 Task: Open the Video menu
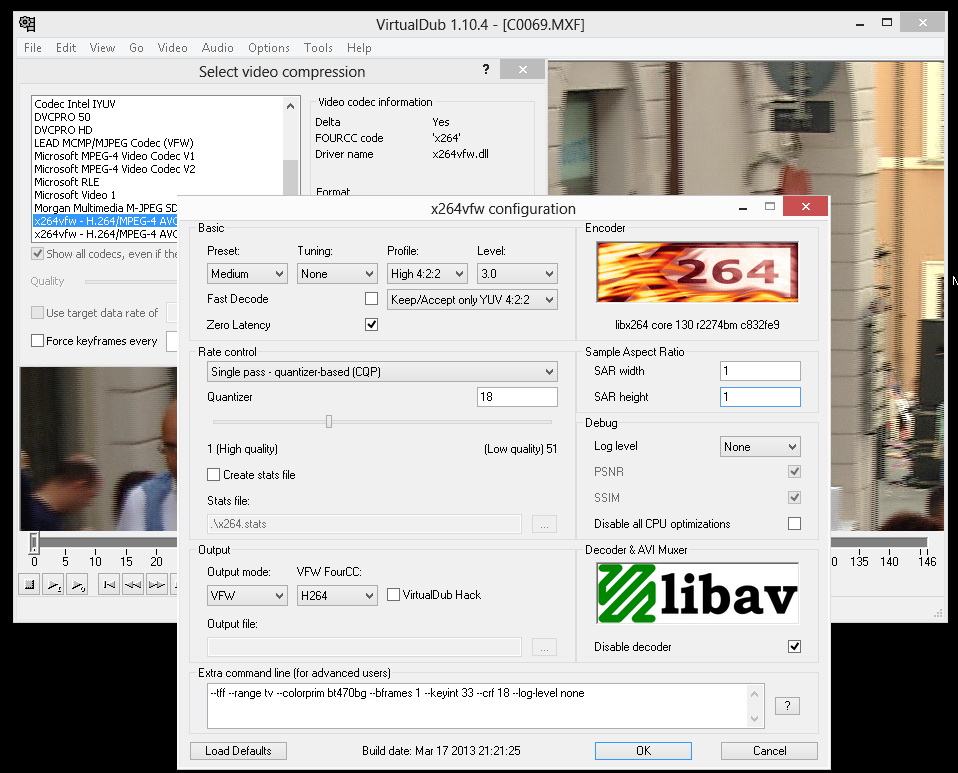(x=172, y=48)
